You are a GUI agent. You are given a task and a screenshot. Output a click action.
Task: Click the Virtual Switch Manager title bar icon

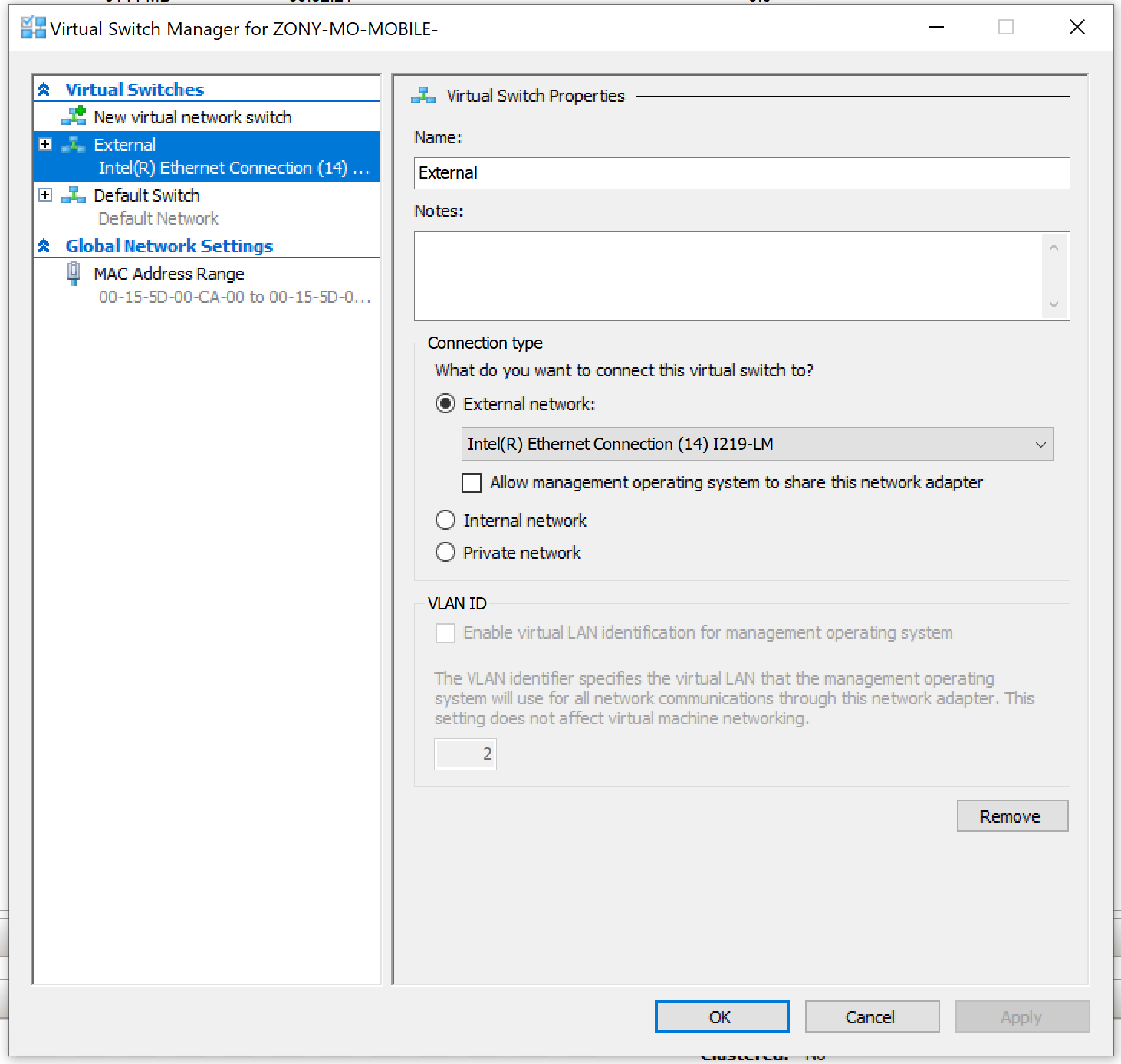(x=32, y=28)
